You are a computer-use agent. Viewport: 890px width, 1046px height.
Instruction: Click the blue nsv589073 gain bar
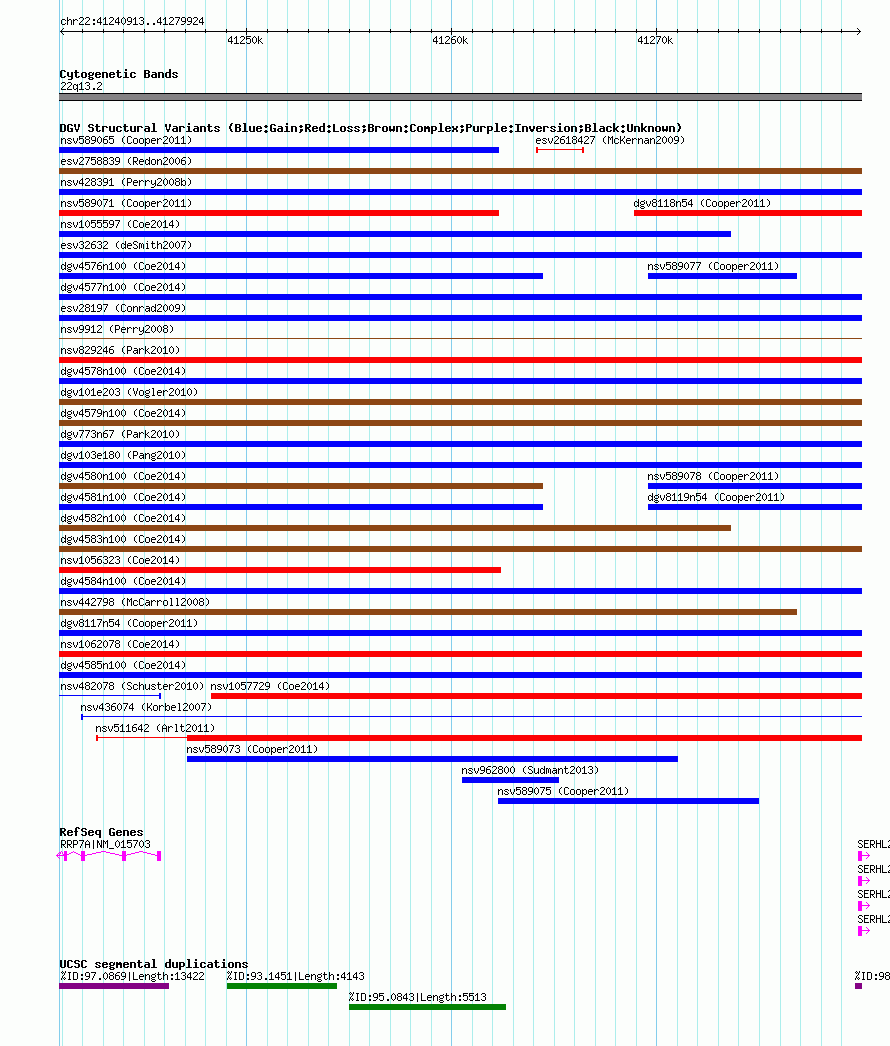[x=432, y=759]
